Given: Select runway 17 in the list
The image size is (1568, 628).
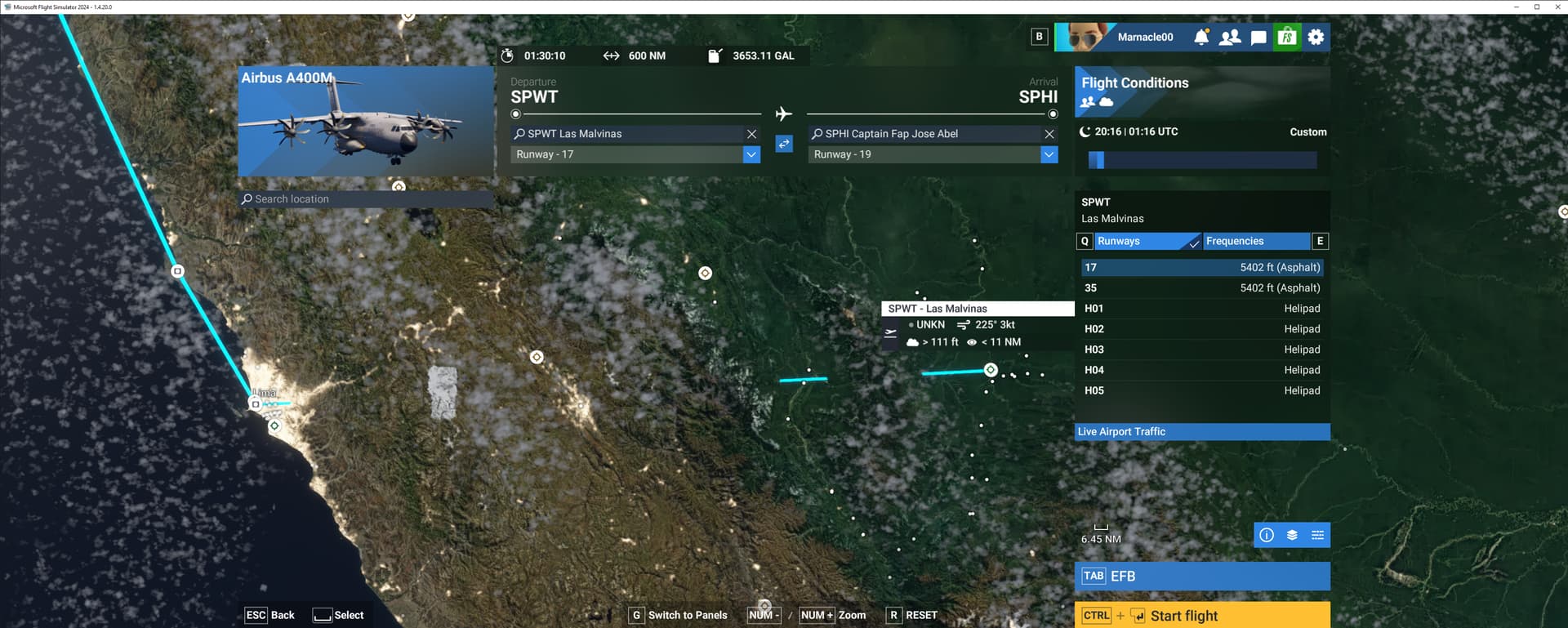Looking at the screenshot, I should click(x=1202, y=267).
